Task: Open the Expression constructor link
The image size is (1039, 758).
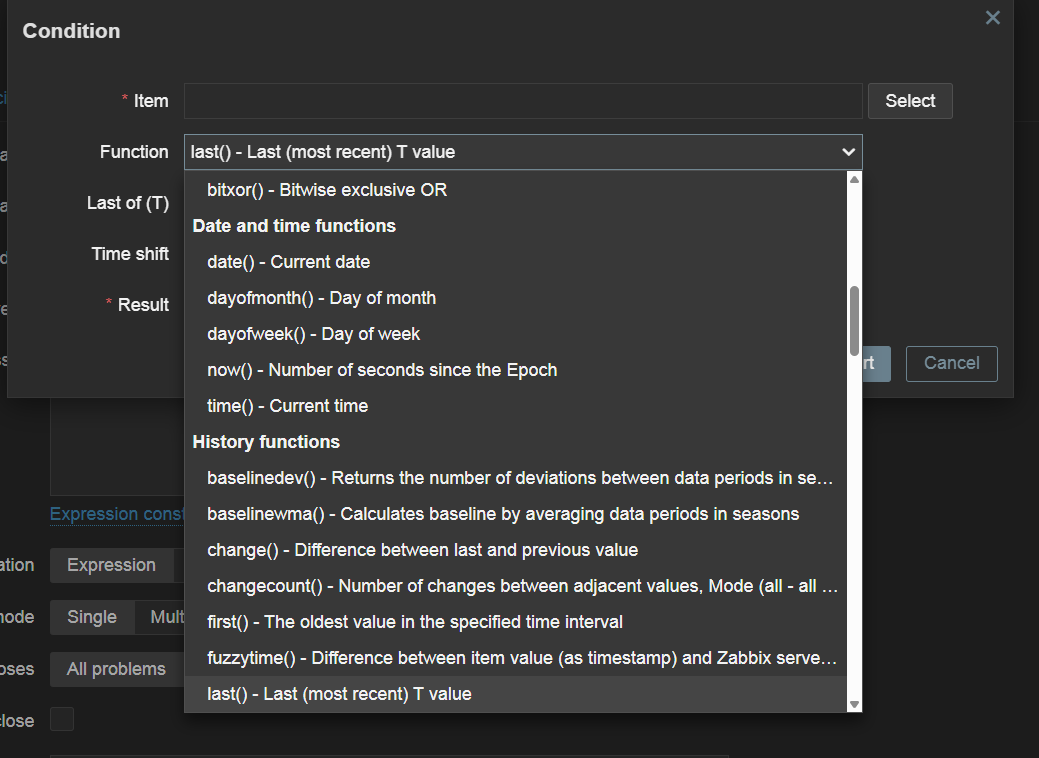Action: [117, 514]
